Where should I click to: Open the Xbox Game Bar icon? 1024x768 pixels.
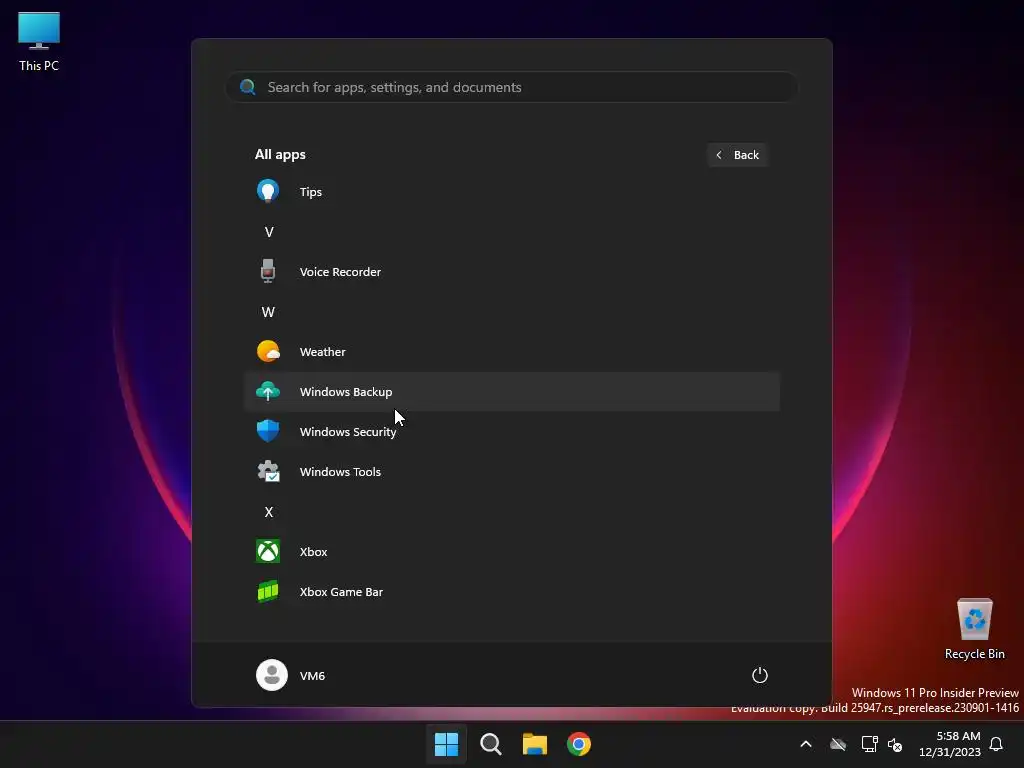268,592
